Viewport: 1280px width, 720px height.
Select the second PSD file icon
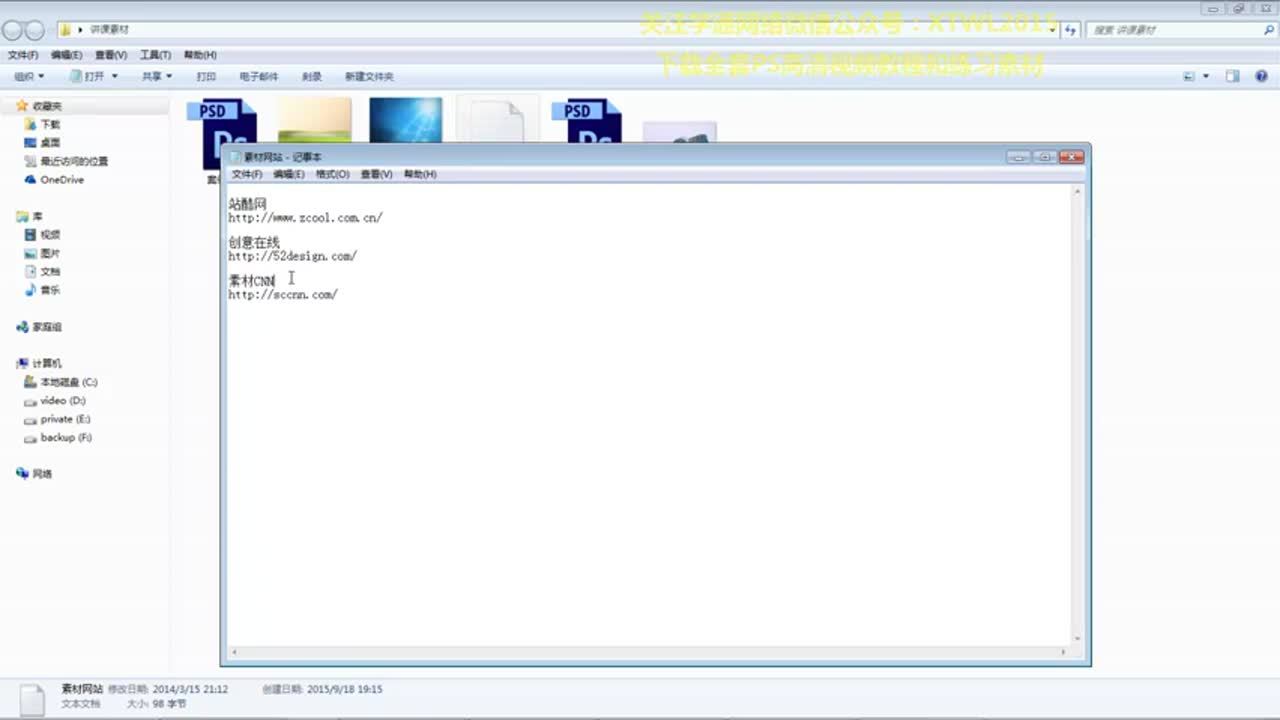587,120
